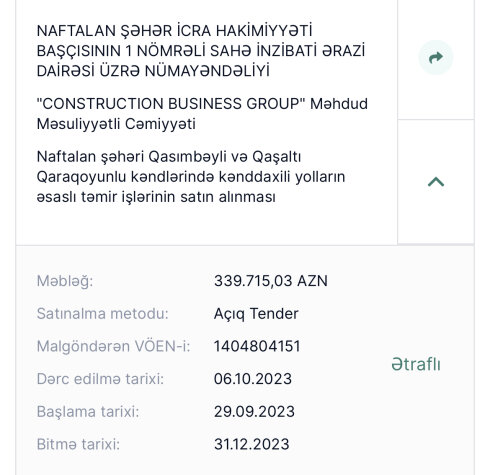The width and height of the screenshot is (490, 475).
Task: Click the end date 31.12.2023
Action: click(251, 444)
